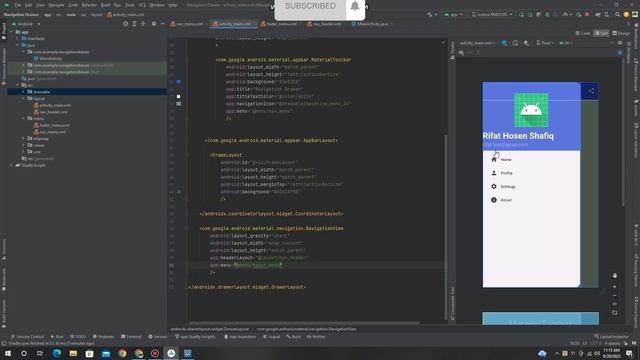Click the editor horizontal scrollbar at bottom

(304, 323)
